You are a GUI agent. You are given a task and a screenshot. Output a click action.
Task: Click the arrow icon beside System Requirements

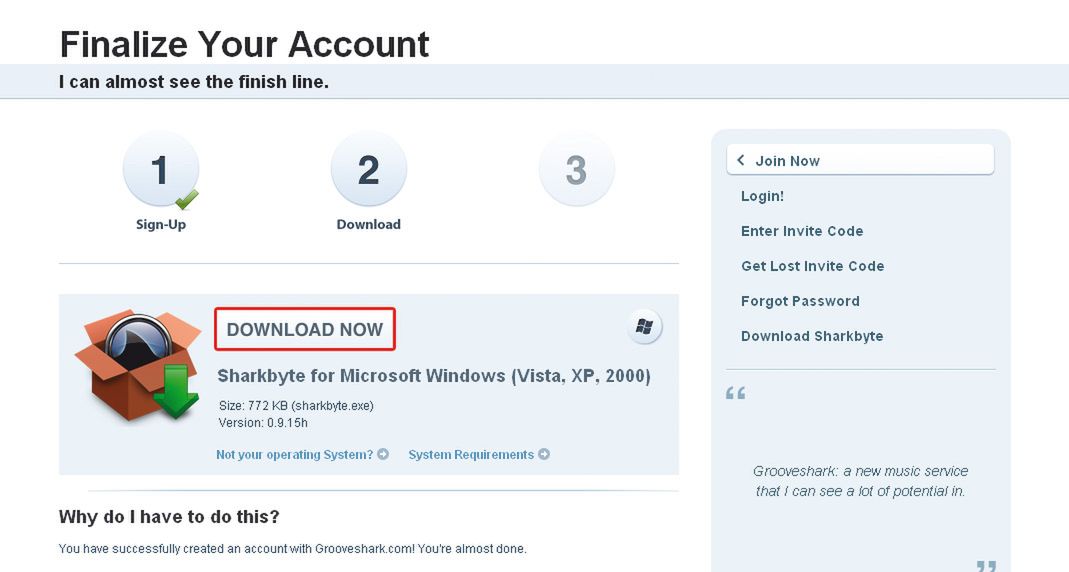544,455
